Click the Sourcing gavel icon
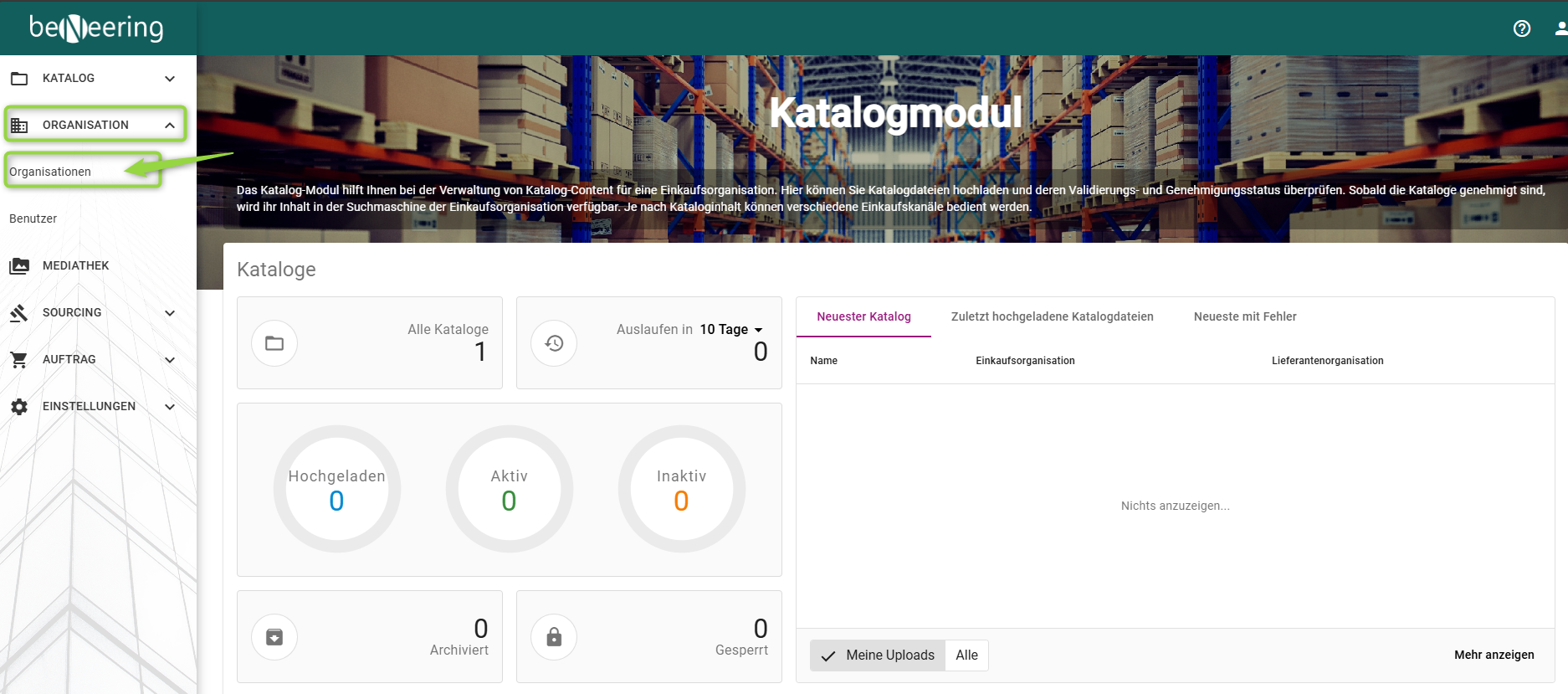1568x694 pixels. click(19, 313)
